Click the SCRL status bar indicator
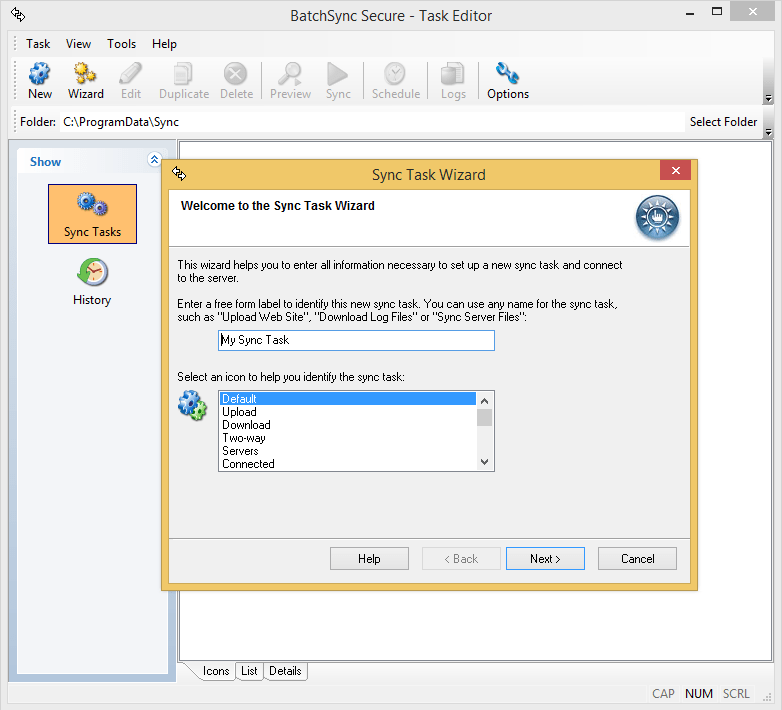Image resolution: width=782 pixels, height=710 pixels. pos(736,694)
